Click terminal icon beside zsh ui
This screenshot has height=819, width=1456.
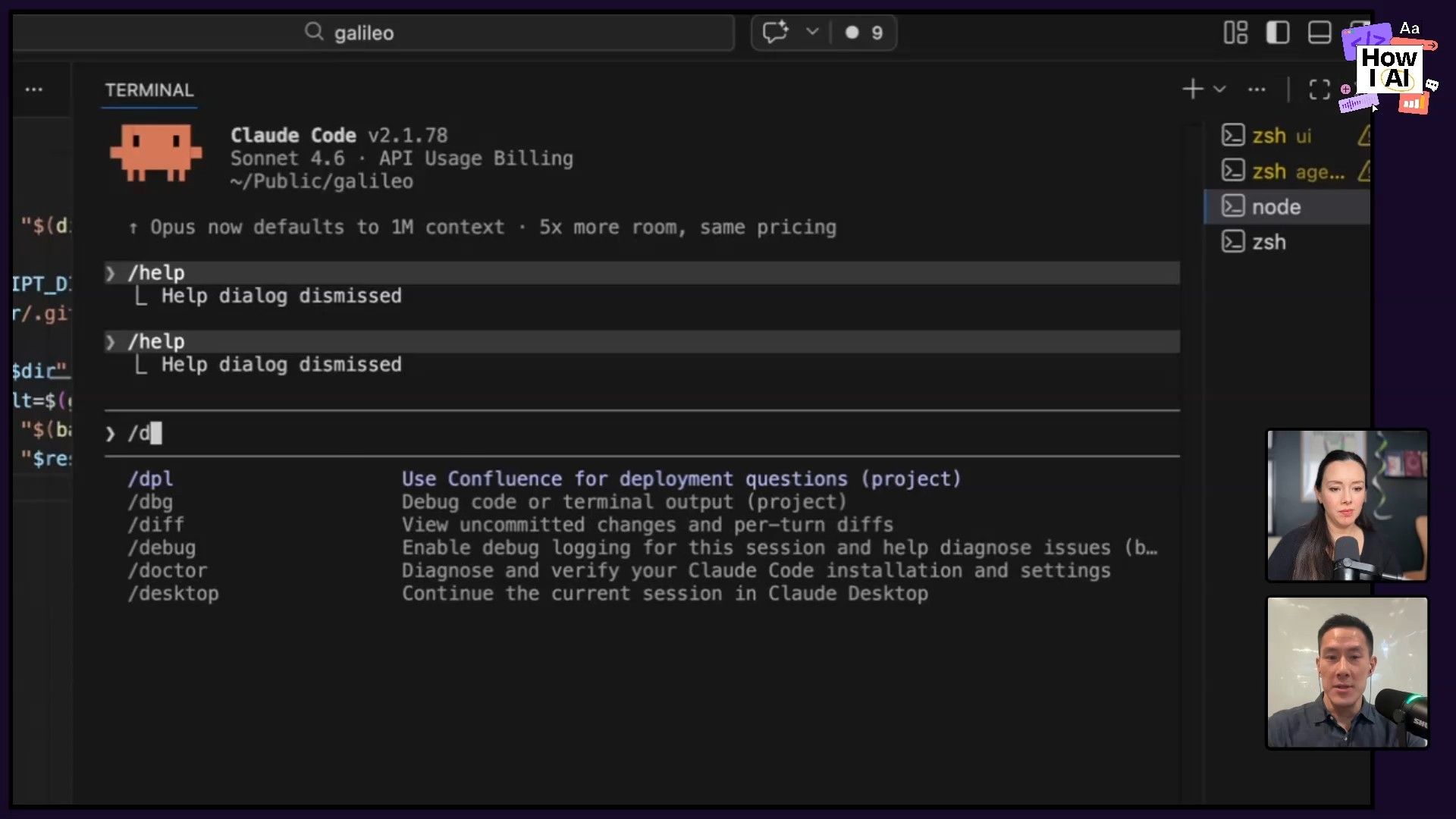pos(1233,136)
